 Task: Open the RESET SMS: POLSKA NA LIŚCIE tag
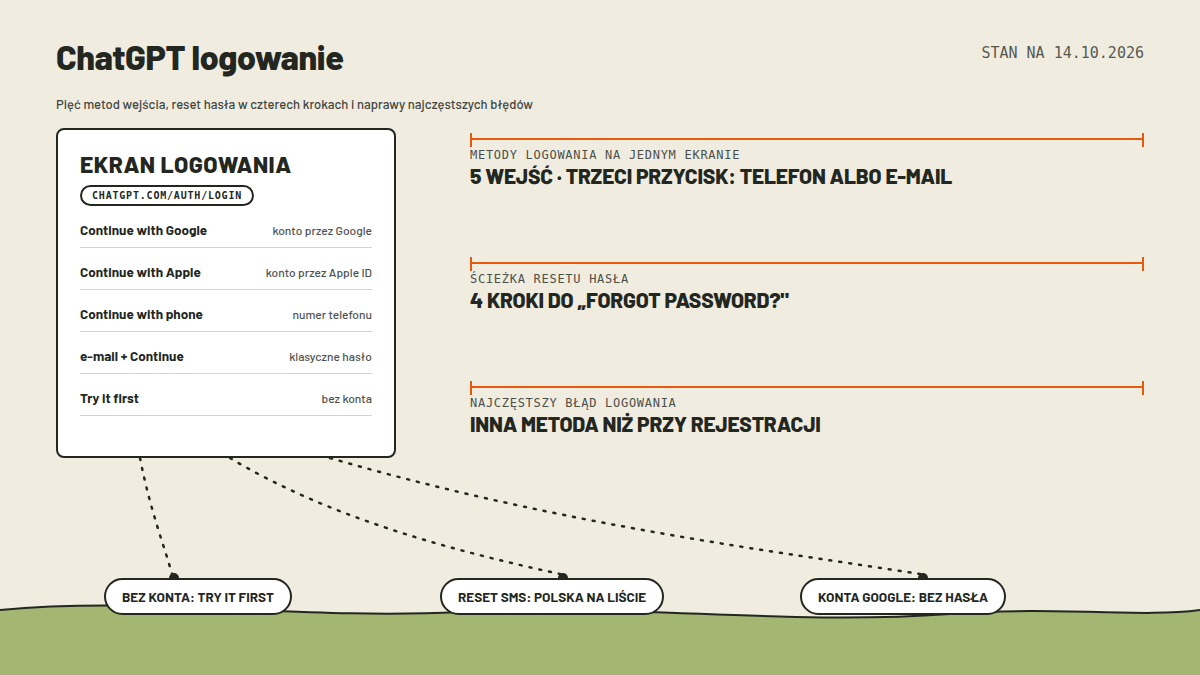point(552,597)
